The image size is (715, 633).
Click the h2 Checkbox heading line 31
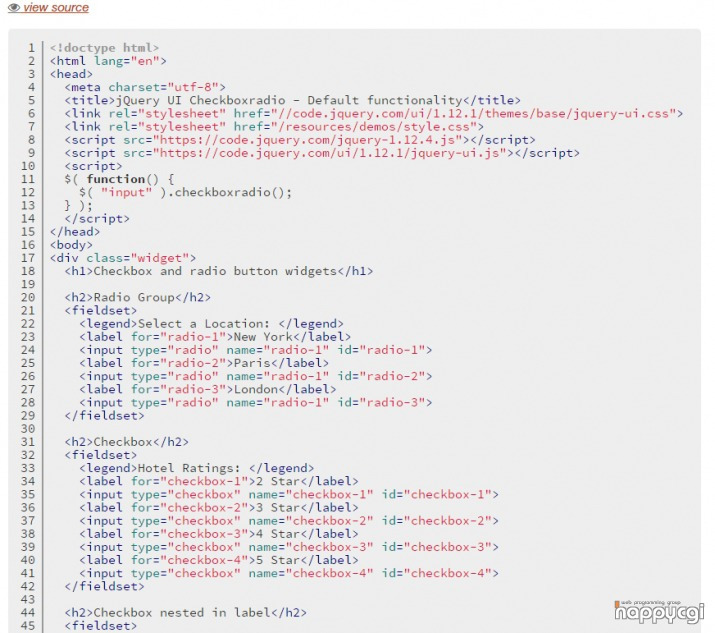(x=127, y=442)
